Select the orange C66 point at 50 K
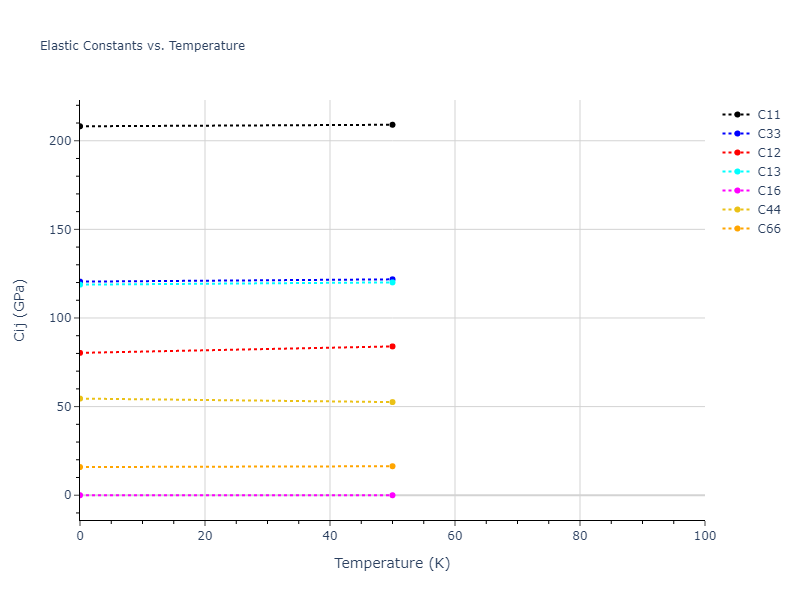This screenshot has height=600, width=800. point(392,466)
